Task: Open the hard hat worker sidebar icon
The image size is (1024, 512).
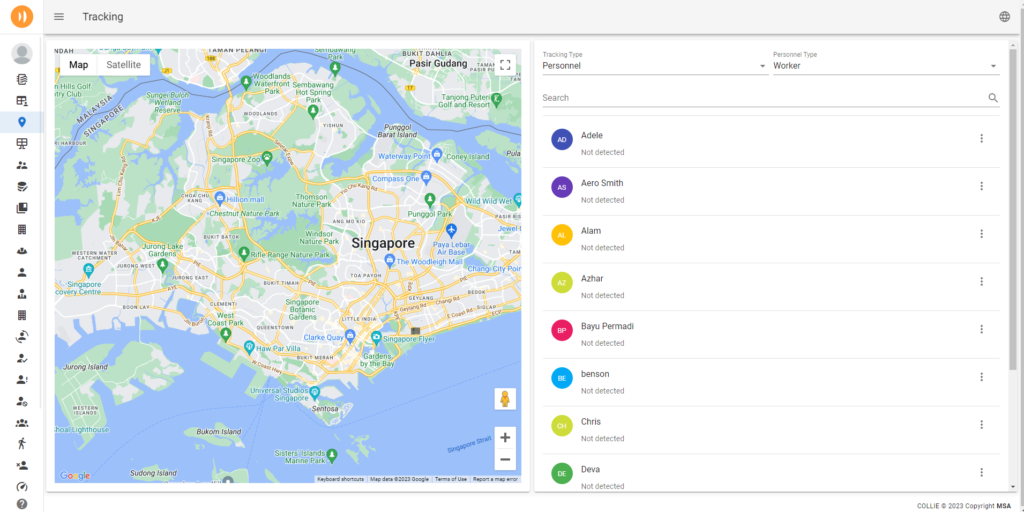Action: 22,251
